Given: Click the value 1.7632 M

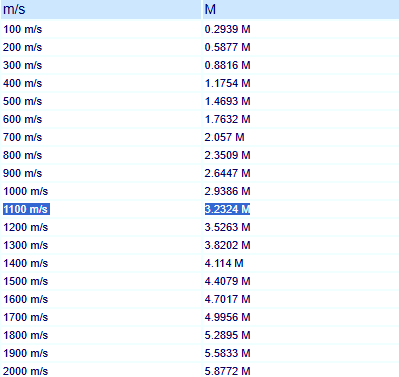Looking at the screenshot, I should (x=227, y=119).
